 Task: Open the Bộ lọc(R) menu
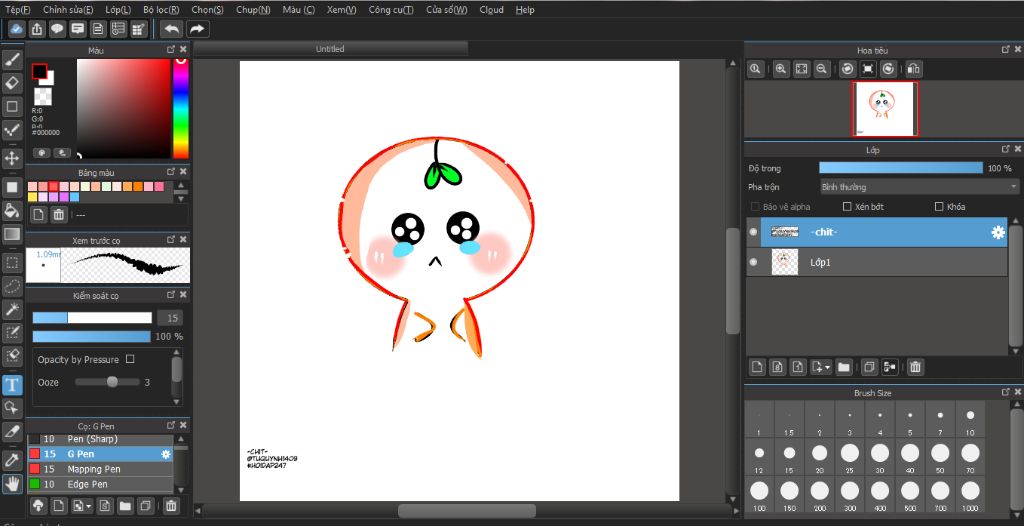point(161,10)
